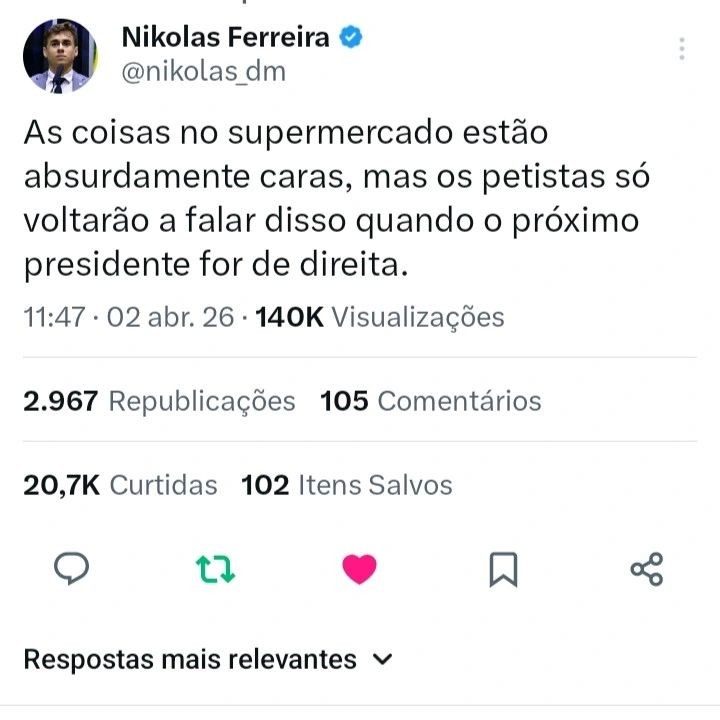Go to the @nikolas_dm handle
The height and width of the screenshot is (720, 720).
pos(203,72)
